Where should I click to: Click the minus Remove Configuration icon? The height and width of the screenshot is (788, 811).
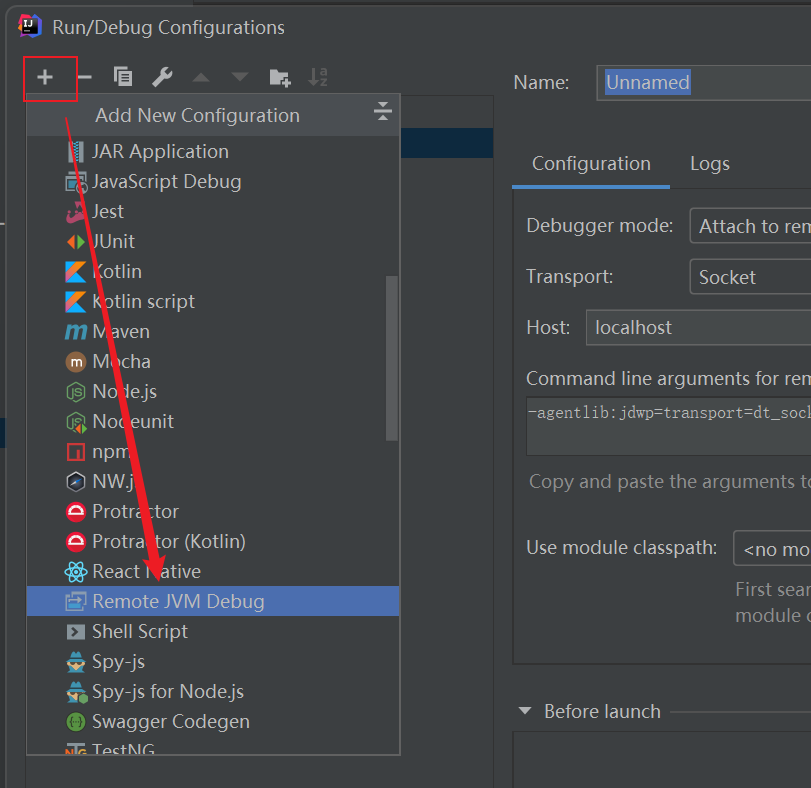click(x=84, y=78)
